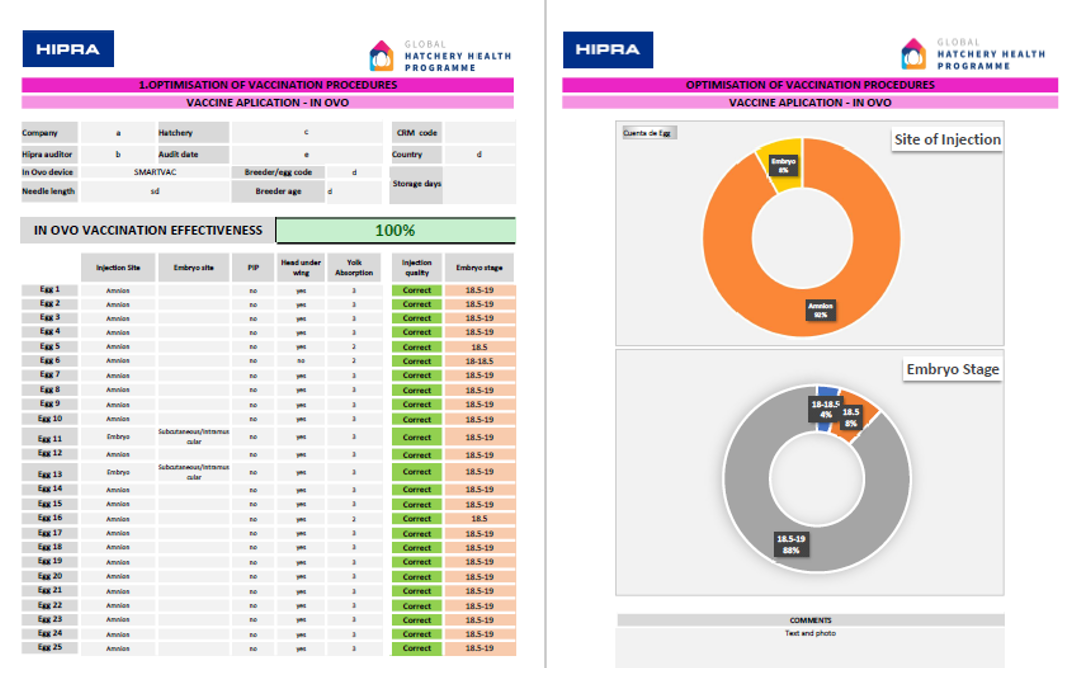
Task: Click the right page's Global Hatchery Health Programme icon
Action: coord(914,54)
